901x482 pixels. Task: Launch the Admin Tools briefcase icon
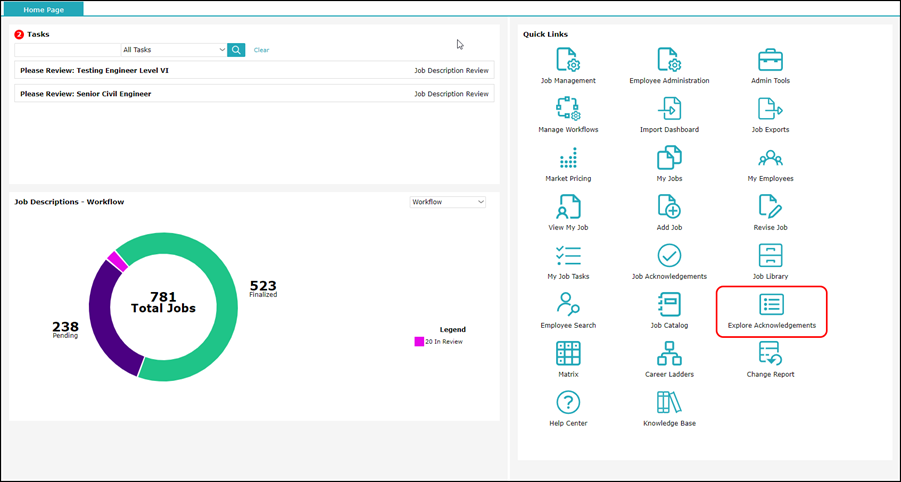coord(770,60)
